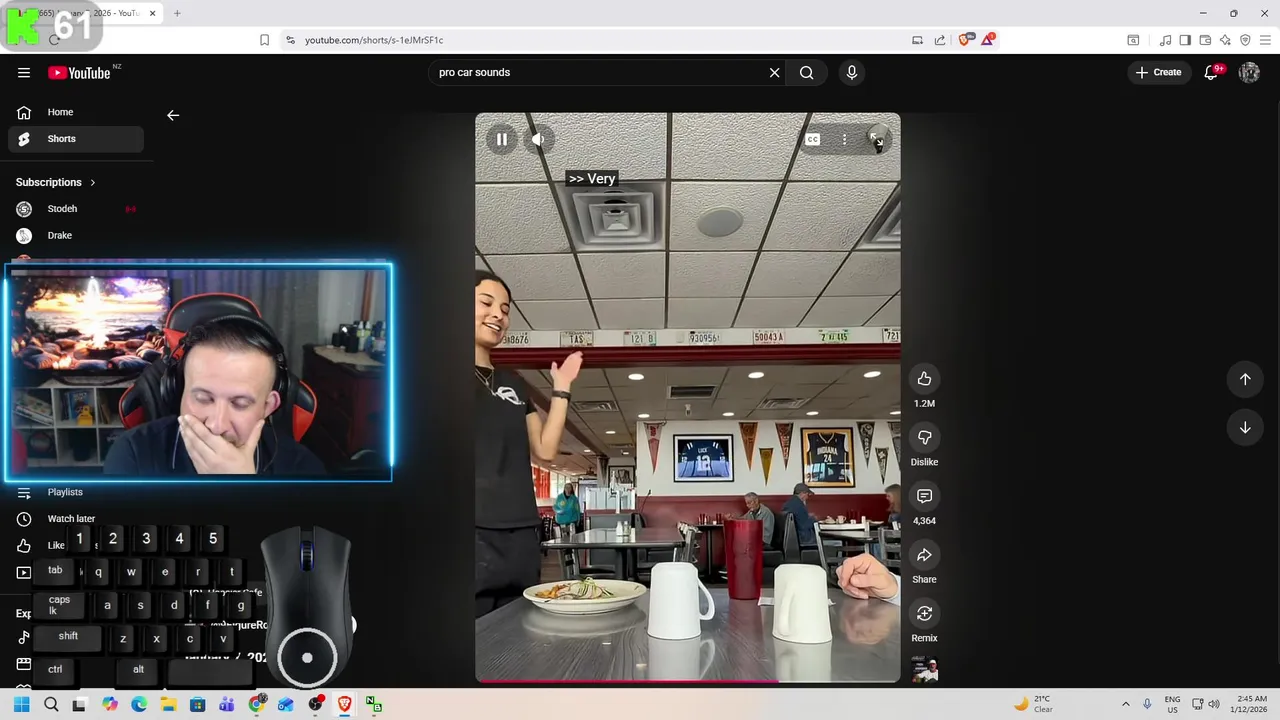Screen dimensions: 1280x720
Task: Dislike the Short
Action: [x=924, y=437]
